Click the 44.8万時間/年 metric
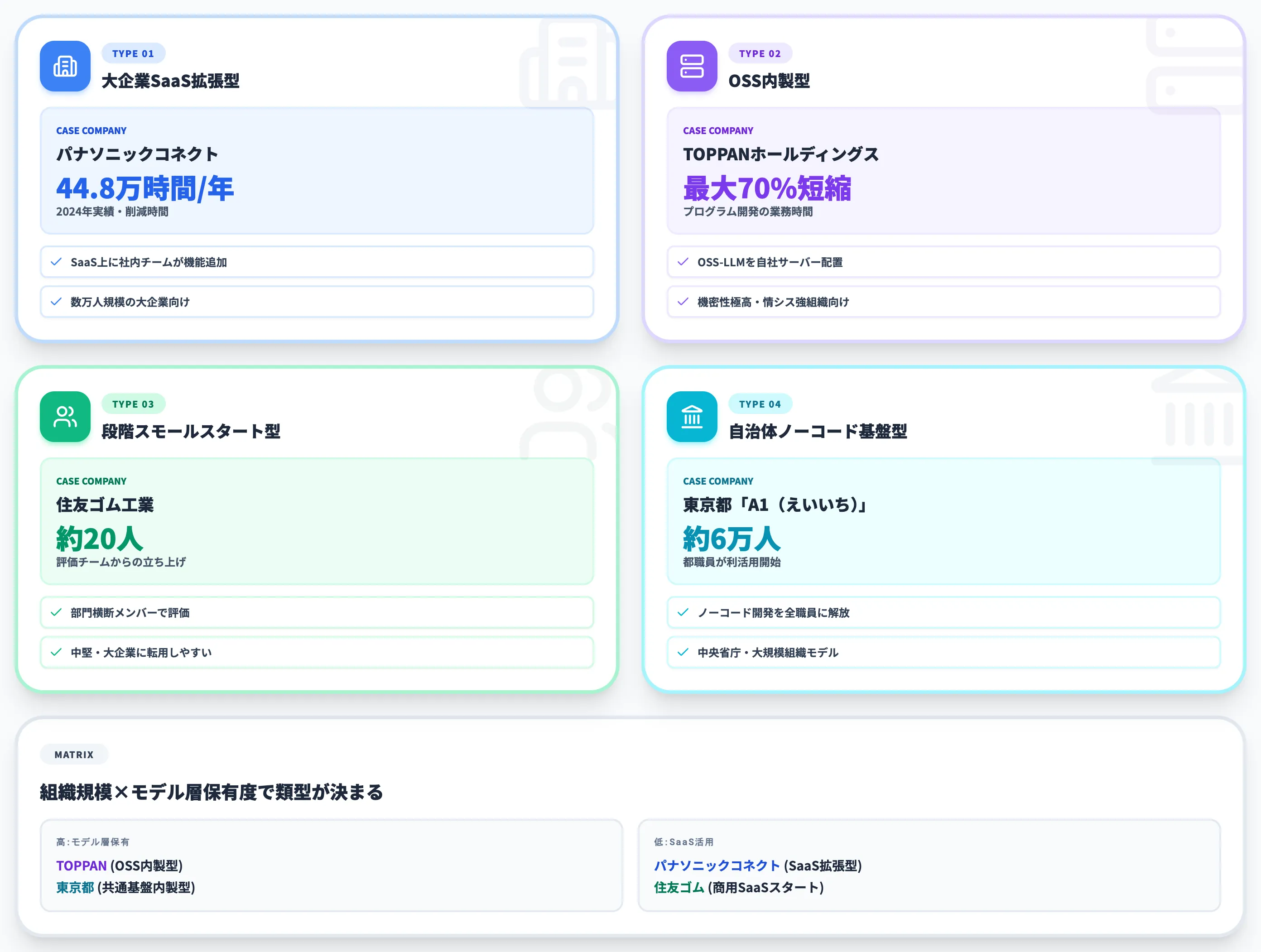Image resolution: width=1261 pixels, height=952 pixels. tap(145, 189)
